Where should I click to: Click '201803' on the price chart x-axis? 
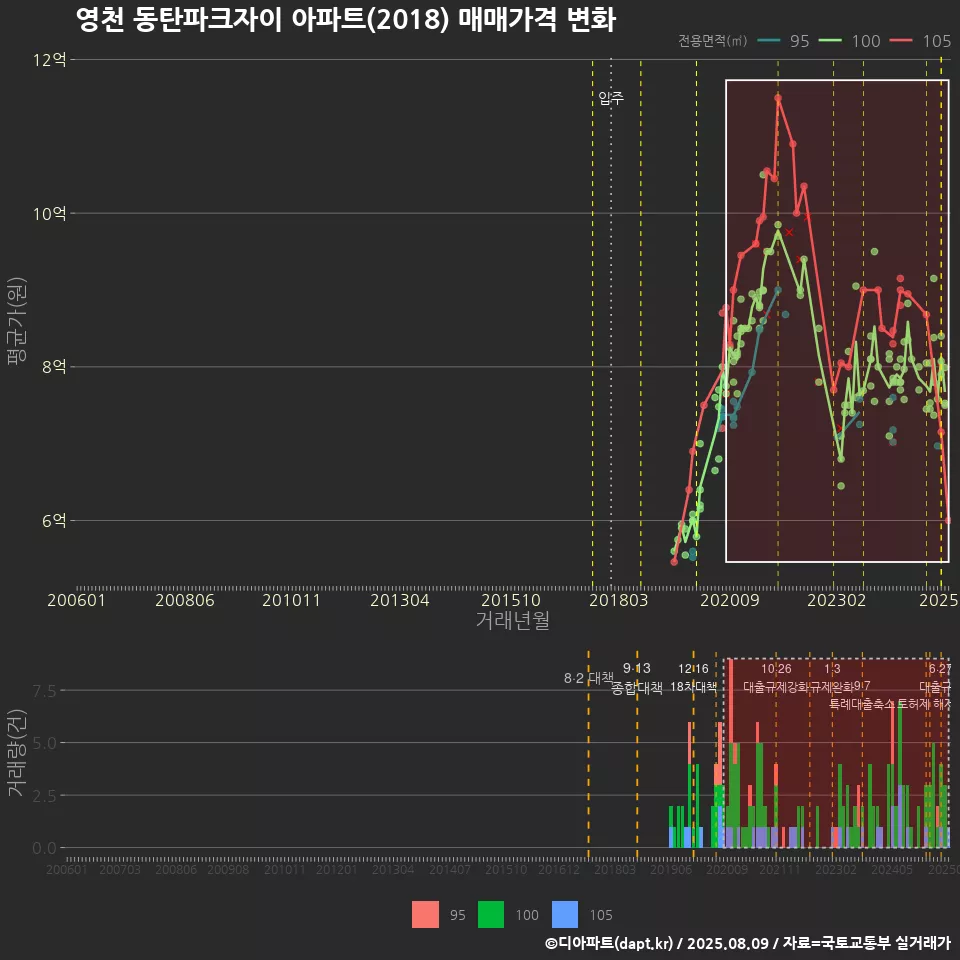tap(618, 600)
